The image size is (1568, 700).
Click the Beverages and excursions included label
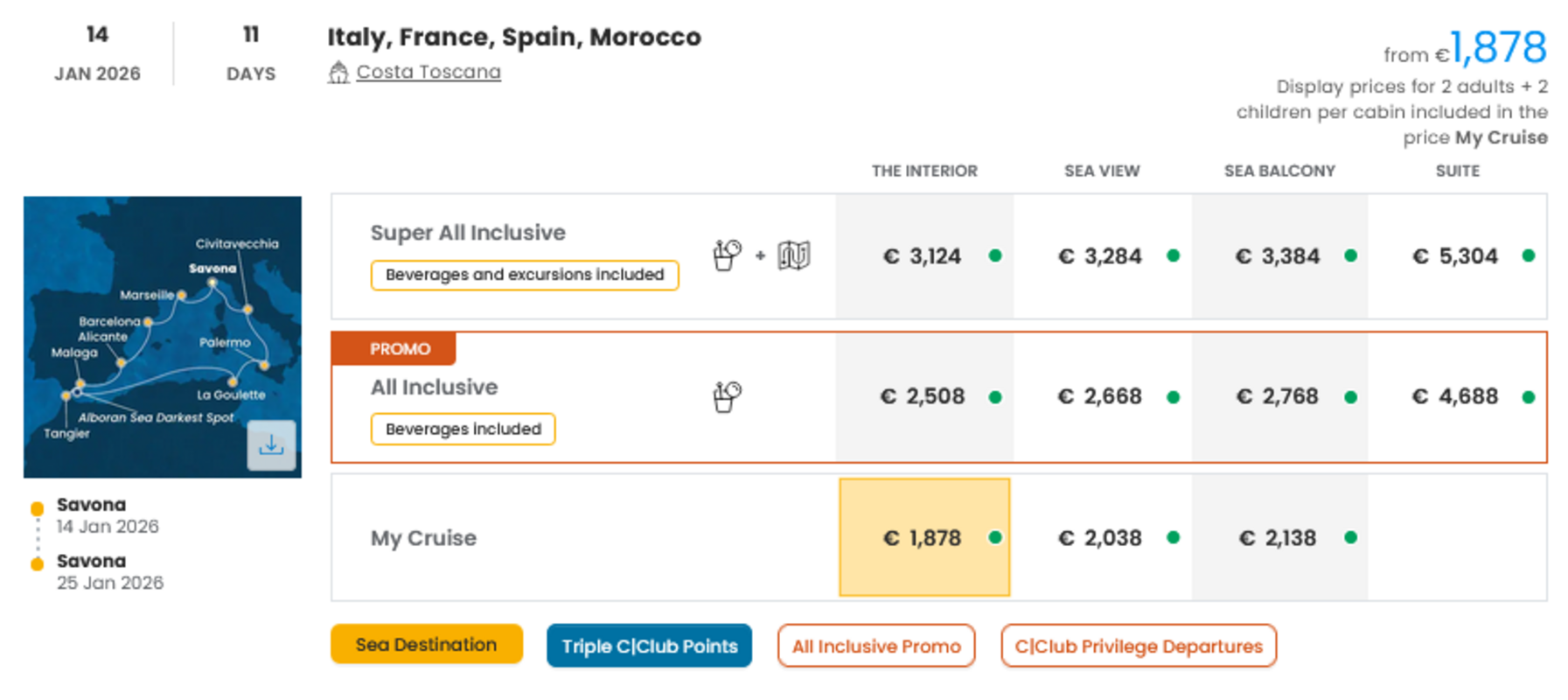point(525,275)
